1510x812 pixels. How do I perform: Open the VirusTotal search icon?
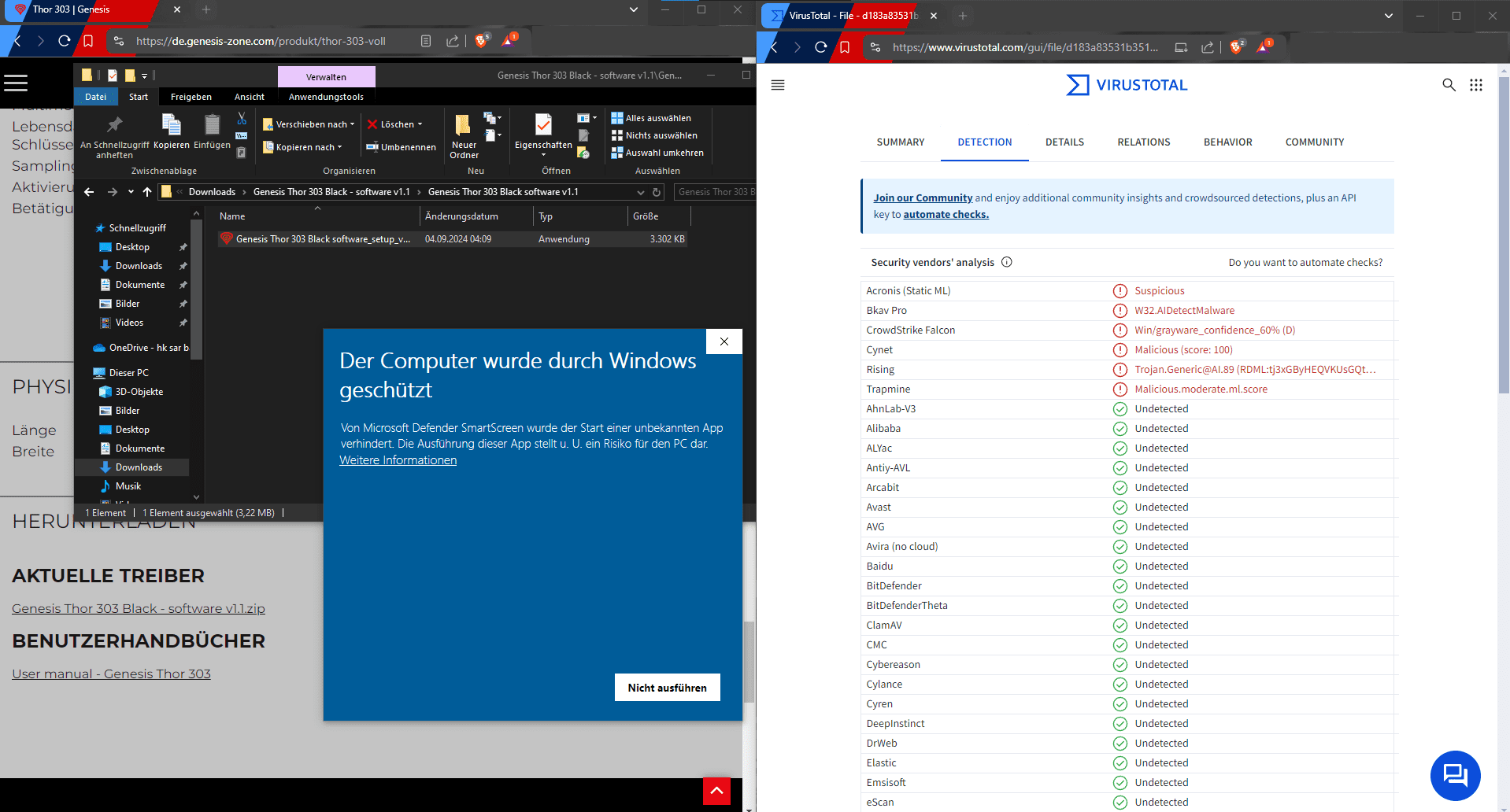coord(1449,85)
